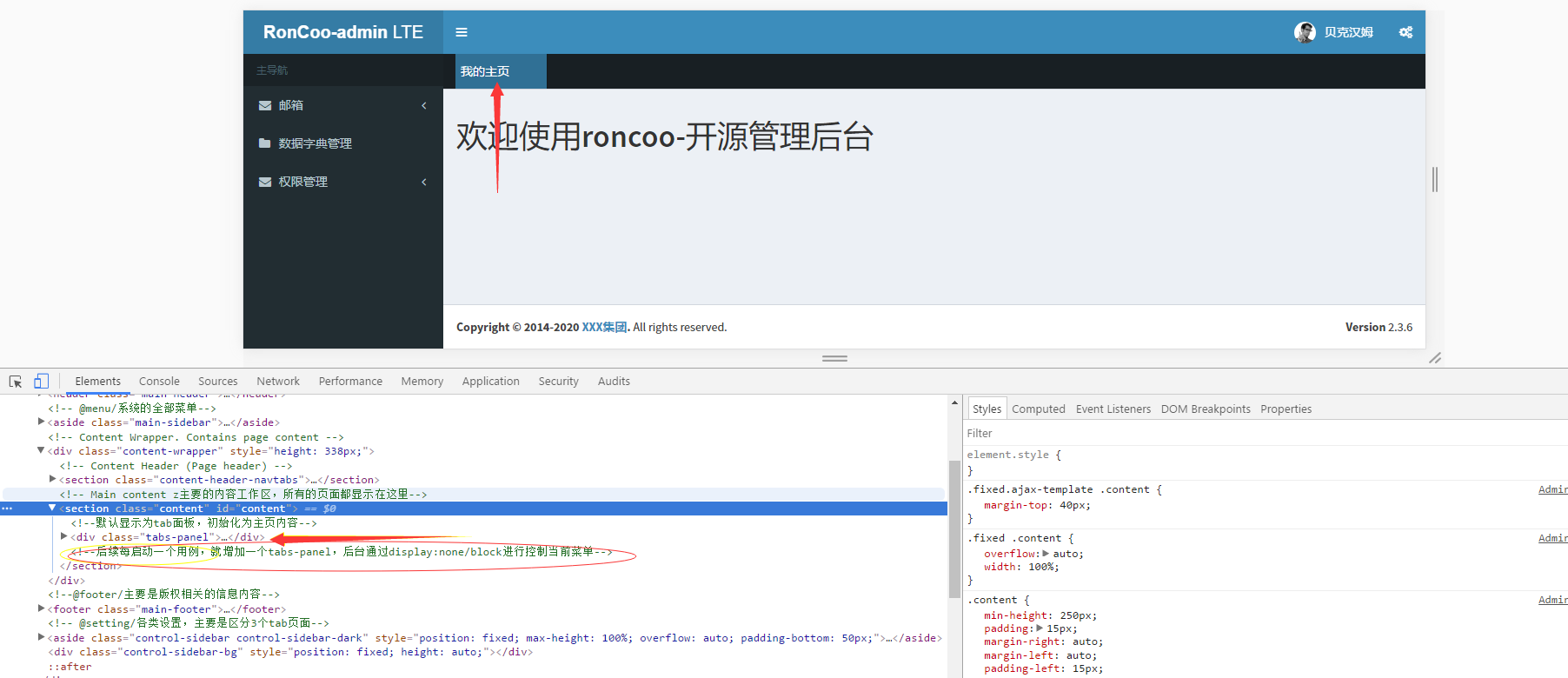Open the 权限管理 sidebar menu
The width and height of the screenshot is (1568, 678).
point(343,182)
